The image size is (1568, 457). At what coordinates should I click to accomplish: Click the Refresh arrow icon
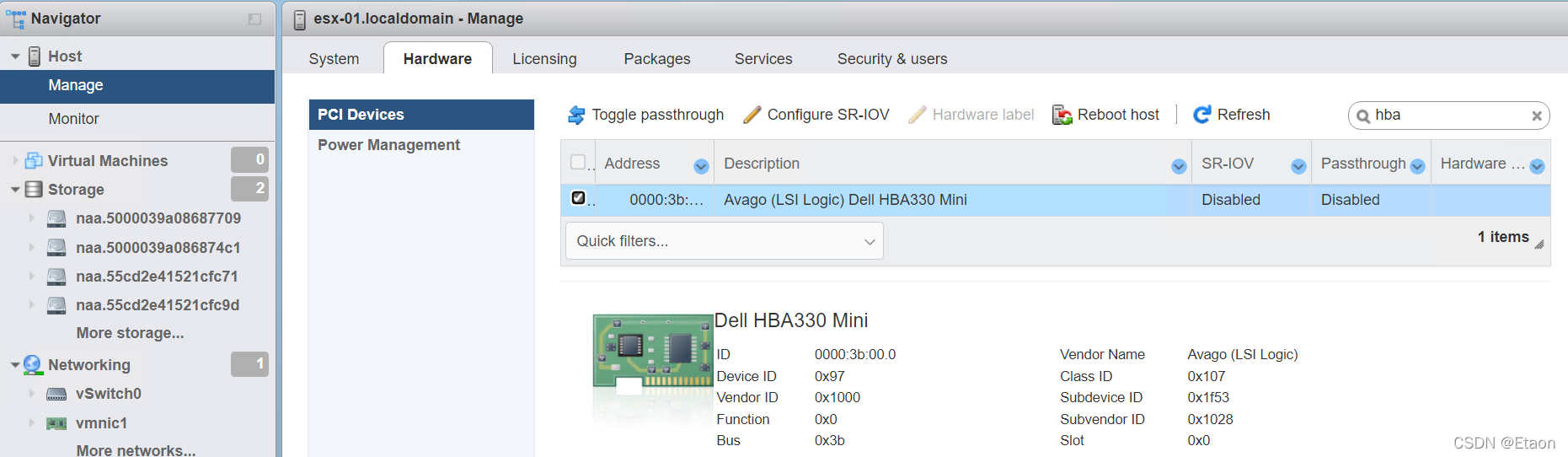1202,115
